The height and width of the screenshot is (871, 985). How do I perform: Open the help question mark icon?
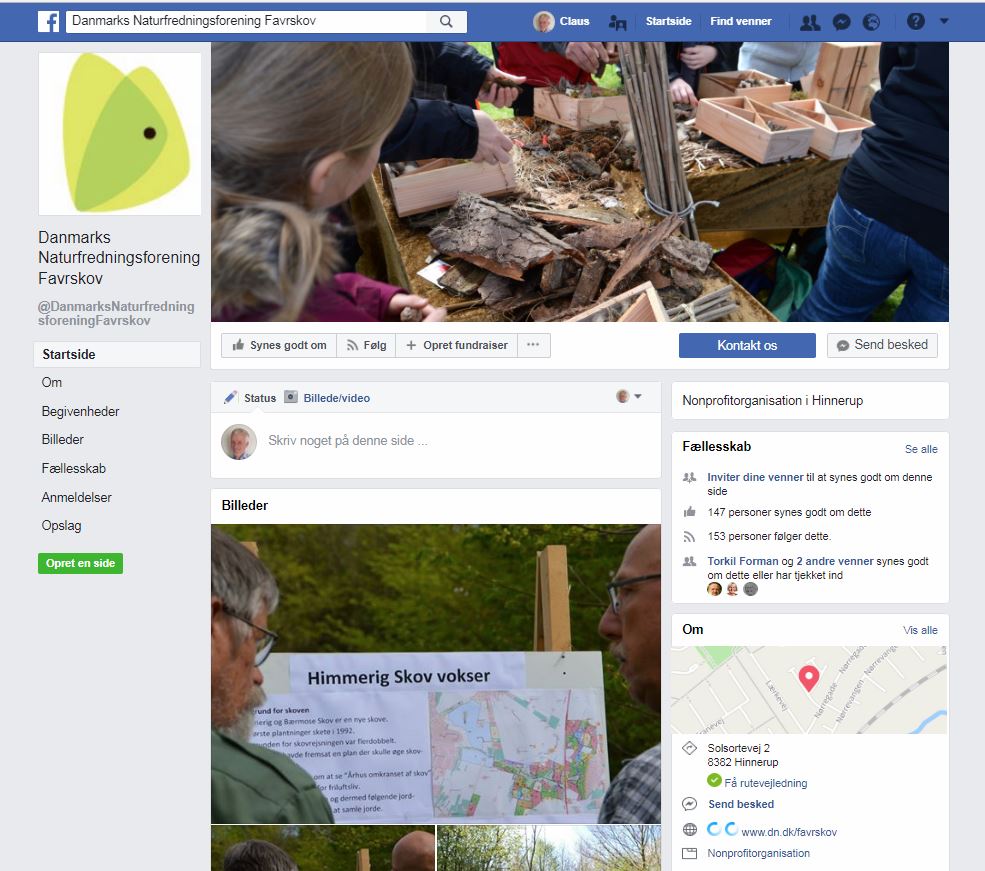pos(915,21)
